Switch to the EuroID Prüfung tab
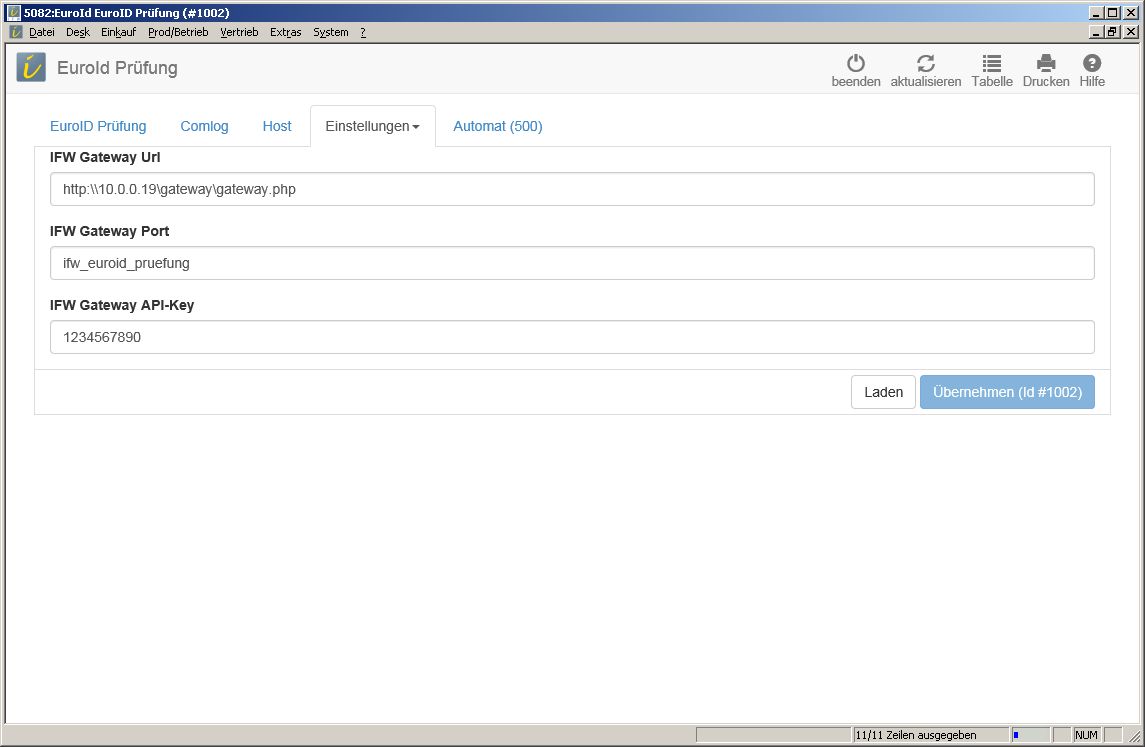The width and height of the screenshot is (1145, 747). tap(98, 126)
